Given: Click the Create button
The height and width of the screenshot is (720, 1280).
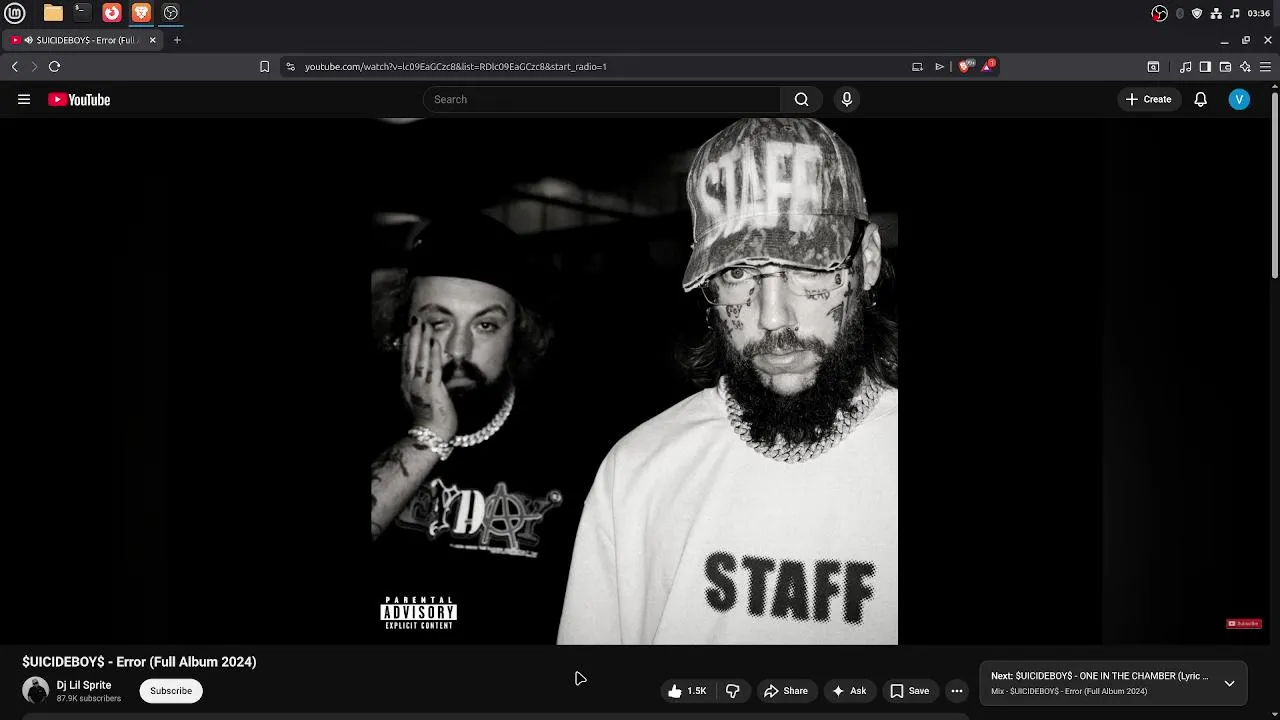Looking at the screenshot, I should pos(1148,99).
